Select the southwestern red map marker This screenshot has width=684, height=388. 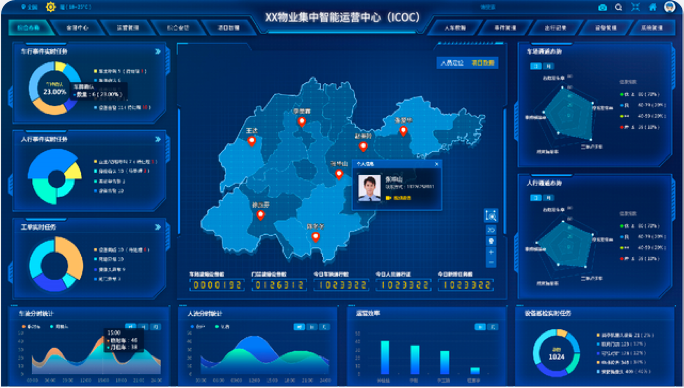[x=260, y=215]
